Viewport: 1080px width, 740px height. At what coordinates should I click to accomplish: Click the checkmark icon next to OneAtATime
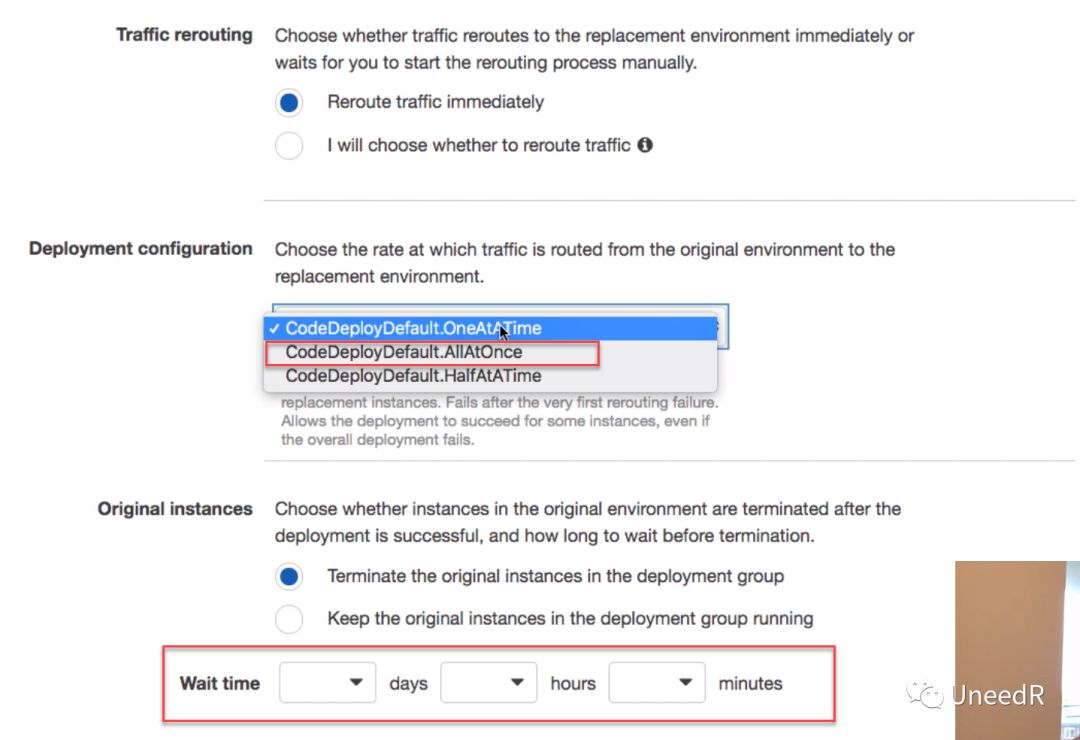point(274,329)
